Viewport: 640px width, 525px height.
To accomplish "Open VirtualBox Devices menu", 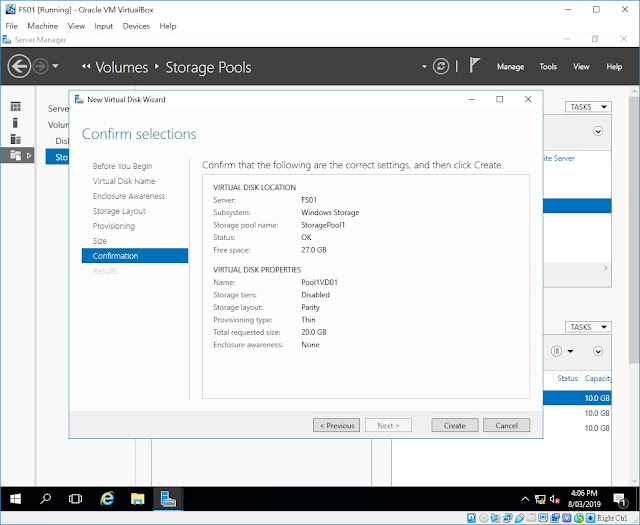I will coord(136,26).
